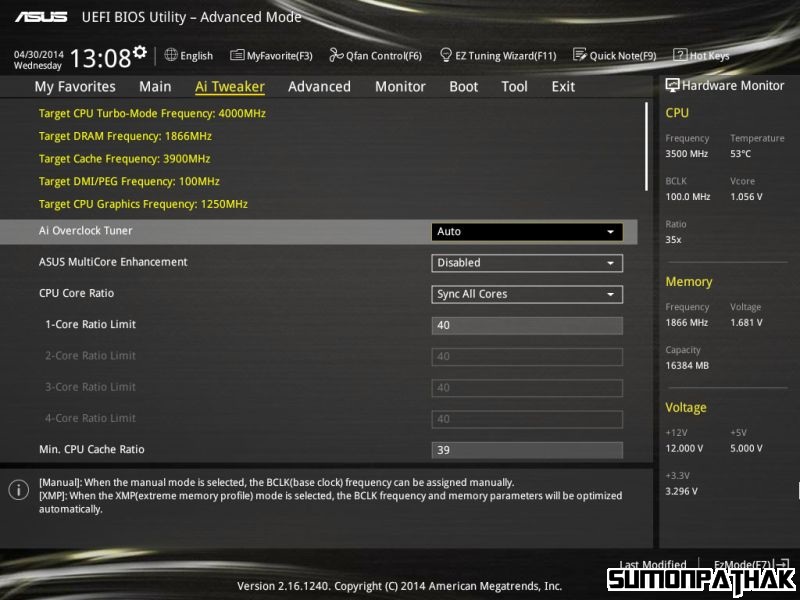Open the Advanced tab

tap(319, 87)
